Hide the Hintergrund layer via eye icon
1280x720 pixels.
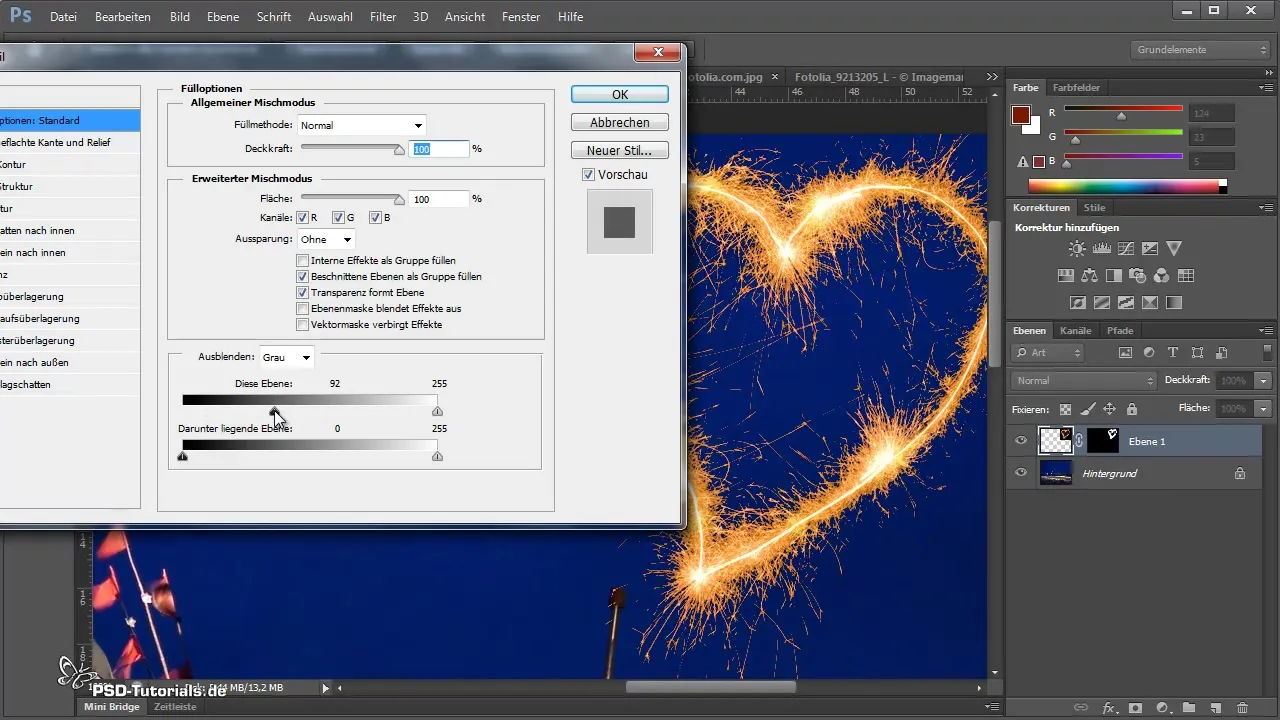(1021, 473)
